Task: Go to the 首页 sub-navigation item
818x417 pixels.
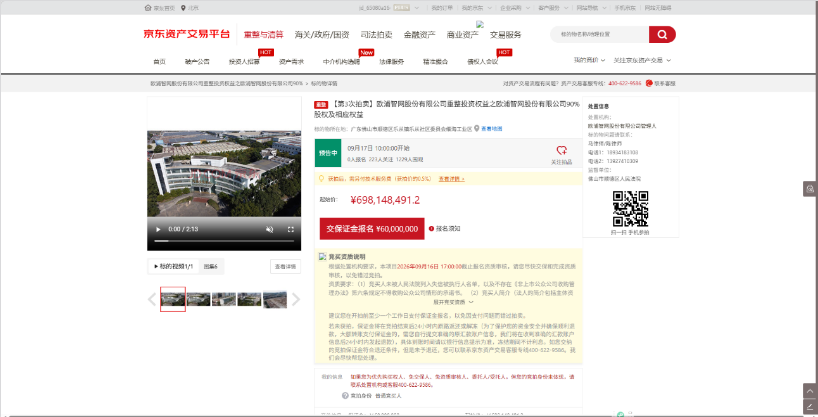Action: [159, 62]
